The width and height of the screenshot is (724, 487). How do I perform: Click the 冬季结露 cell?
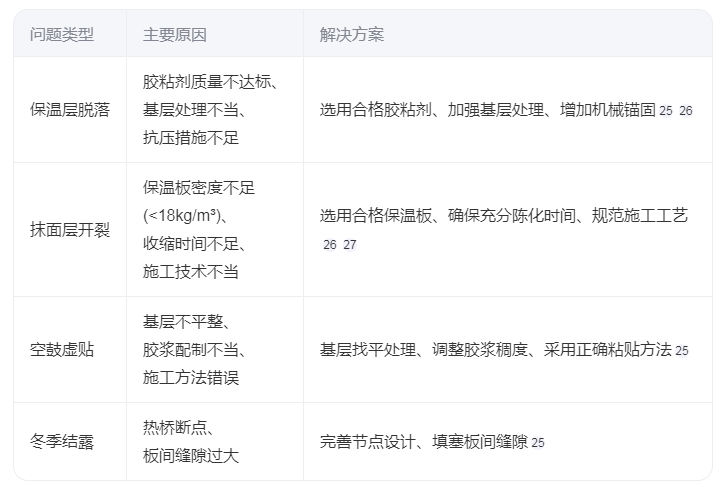click(x=62, y=442)
